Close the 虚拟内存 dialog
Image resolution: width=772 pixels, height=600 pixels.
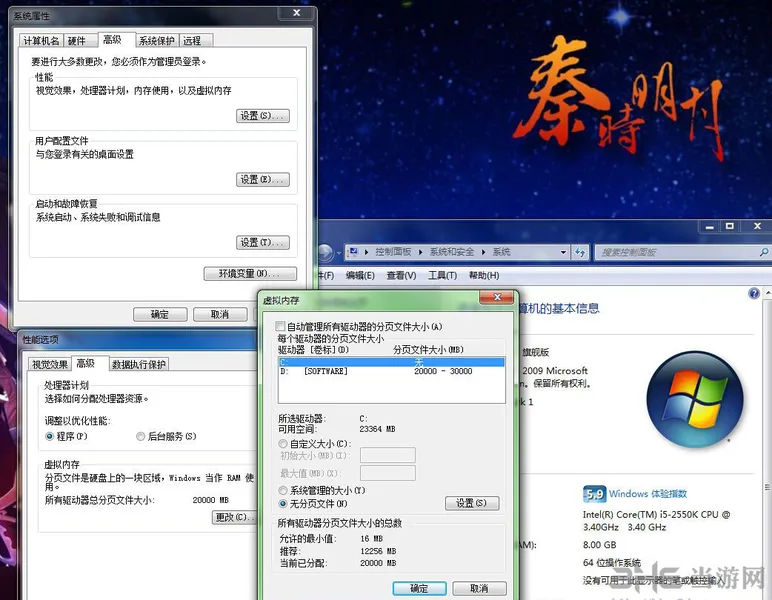click(x=497, y=297)
